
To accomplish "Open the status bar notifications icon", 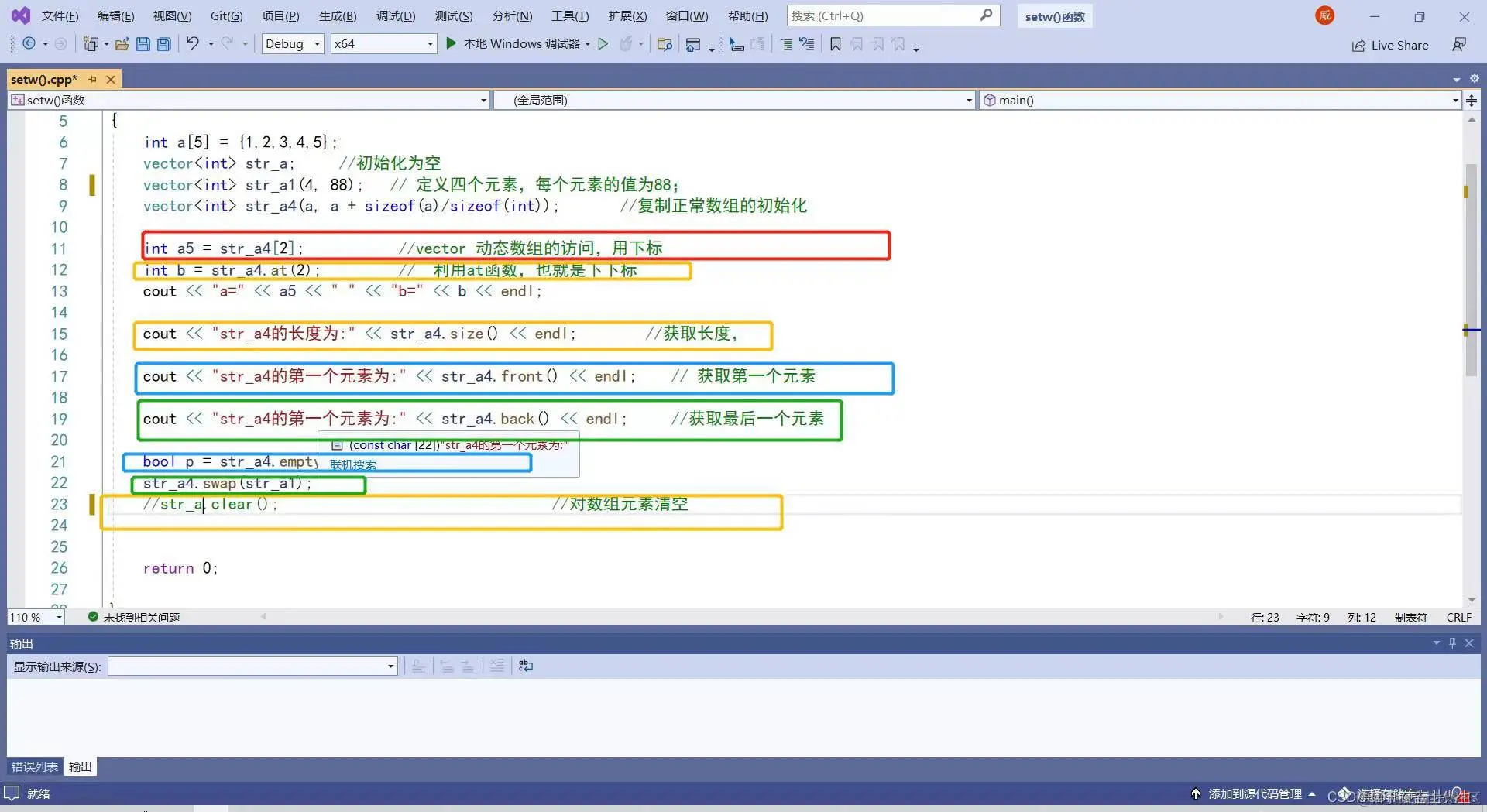I will tap(1458, 793).
